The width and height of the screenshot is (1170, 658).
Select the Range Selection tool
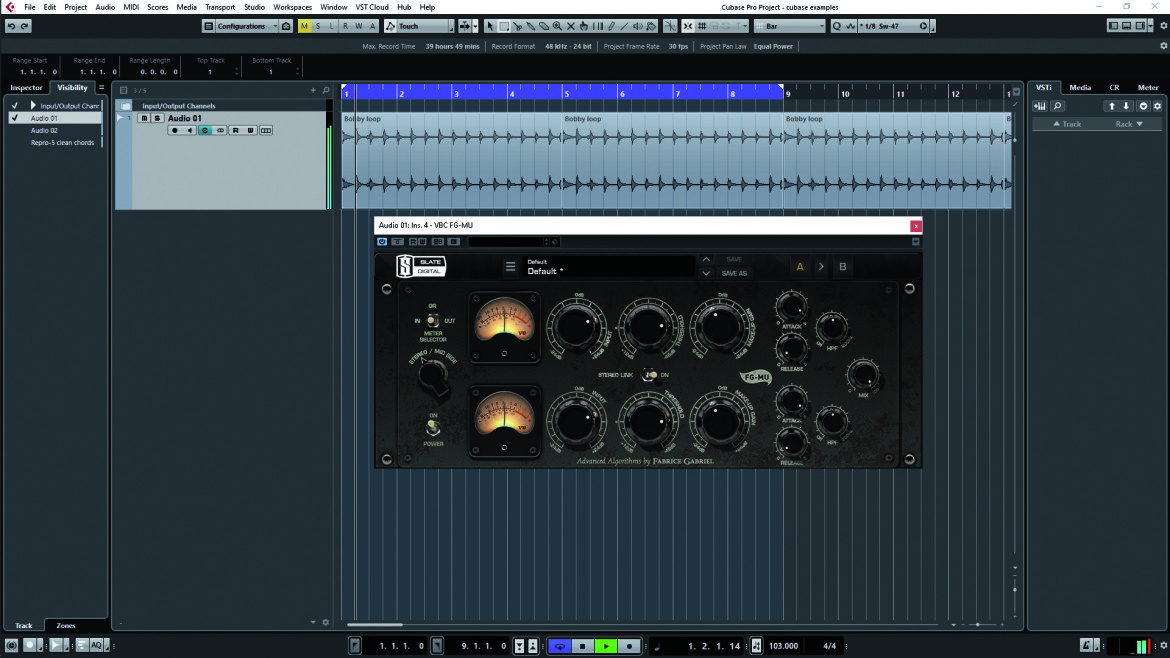point(504,26)
